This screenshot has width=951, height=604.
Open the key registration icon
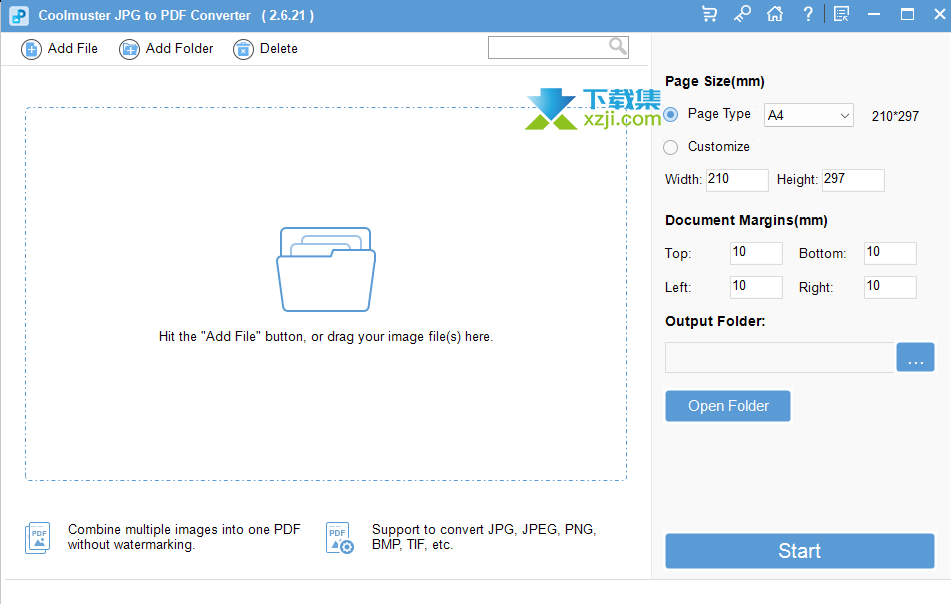[x=742, y=14]
